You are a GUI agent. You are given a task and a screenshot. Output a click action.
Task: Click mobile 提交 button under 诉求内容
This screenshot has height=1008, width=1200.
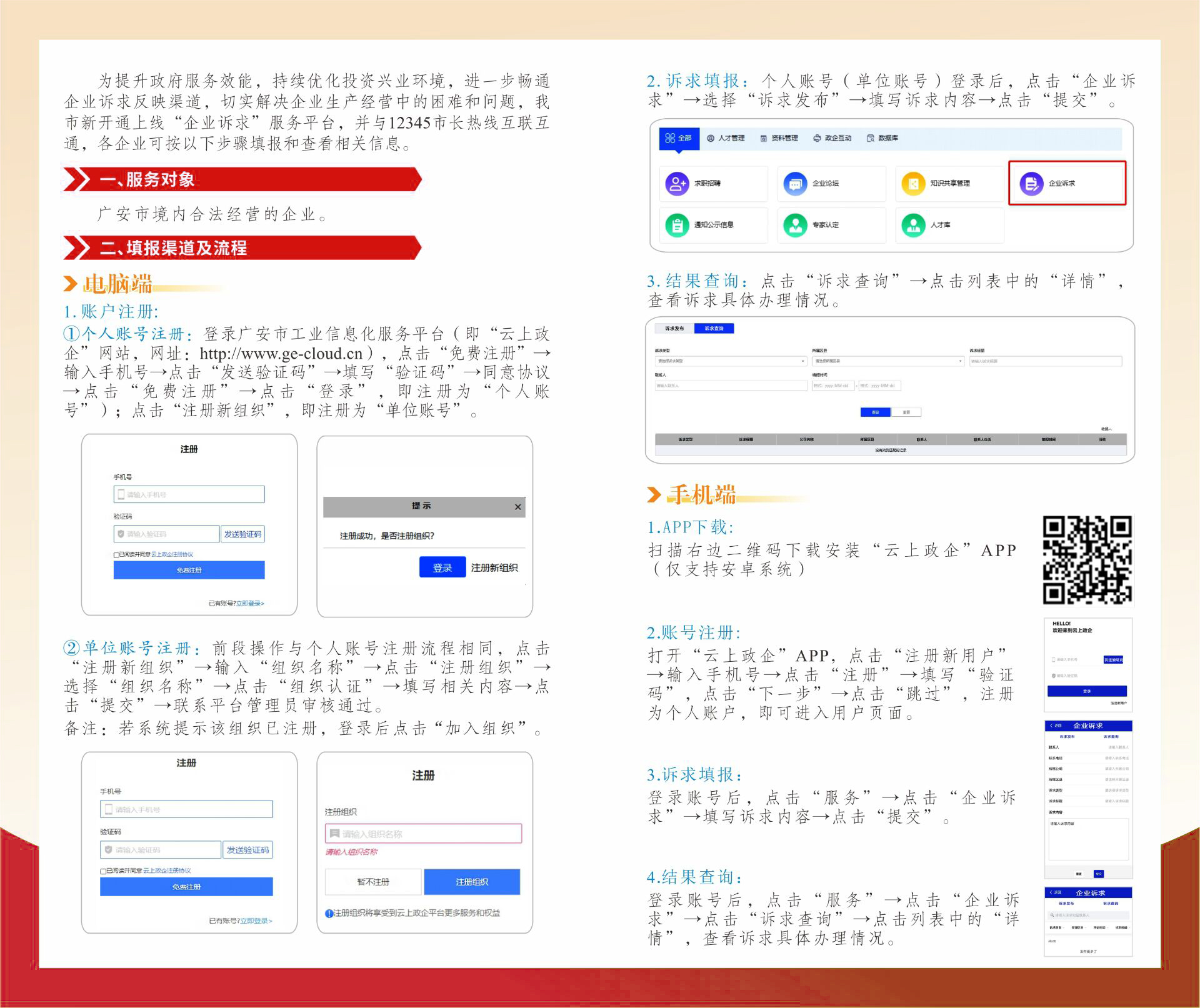click(x=1099, y=874)
